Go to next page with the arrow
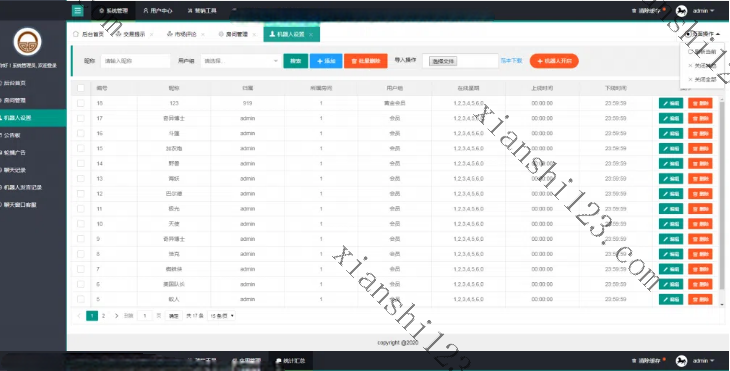730x371 pixels. pos(116,316)
